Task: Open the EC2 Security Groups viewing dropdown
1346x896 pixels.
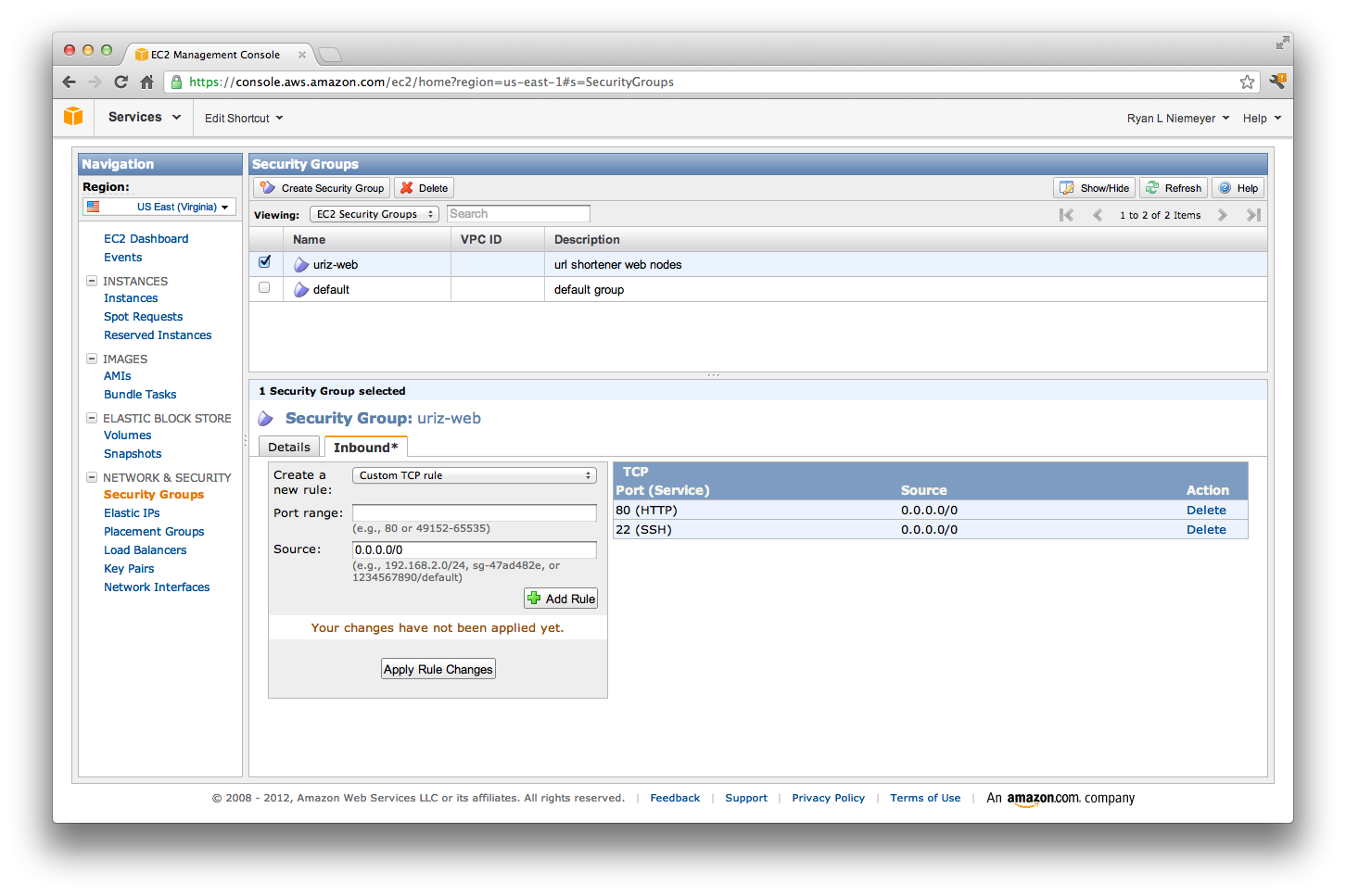Action: [x=374, y=213]
